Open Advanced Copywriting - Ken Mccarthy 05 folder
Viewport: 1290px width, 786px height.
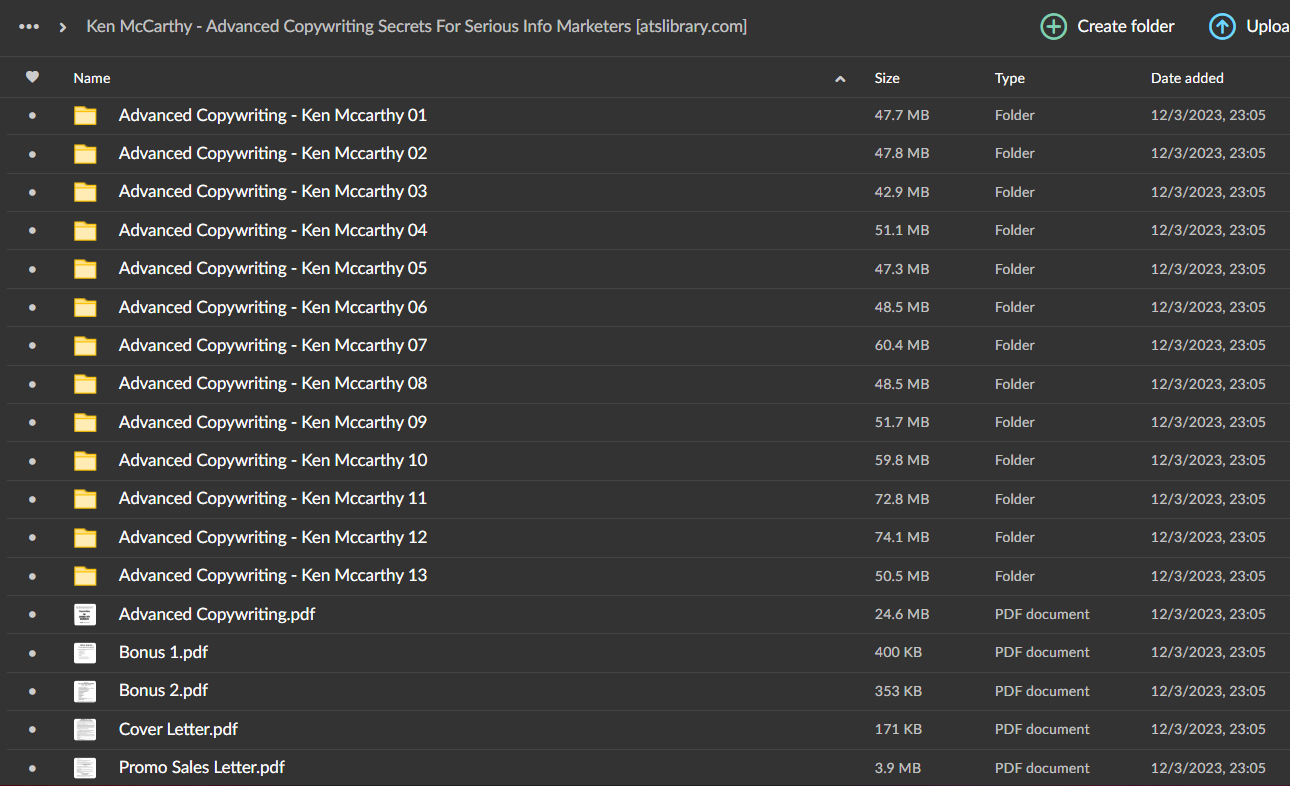click(272, 268)
